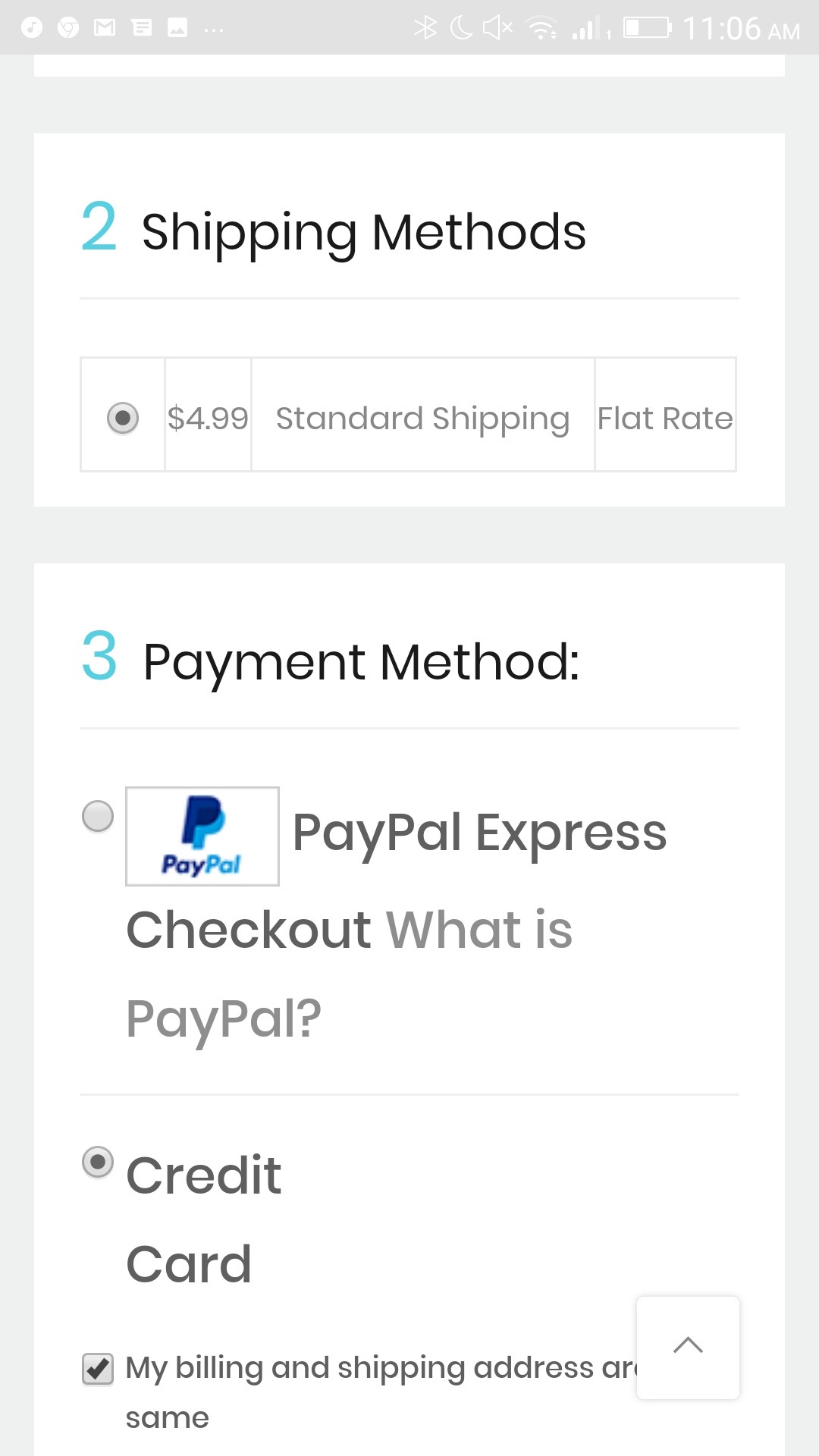Tap the PayPal logo image
The width and height of the screenshot is (819, 1456).
pyautogui.click(x=202, y=836)
